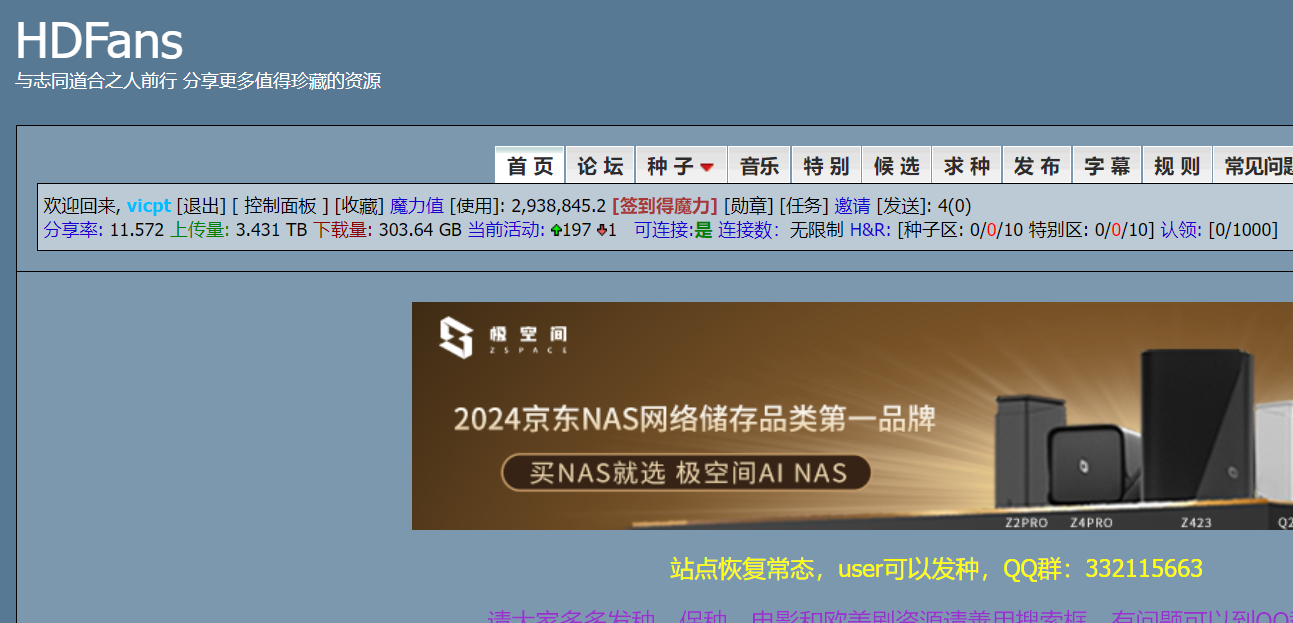The width and height of the screenshot is (1293, 623).
Task: Click the 邀请 invite link
Action: 852,206
